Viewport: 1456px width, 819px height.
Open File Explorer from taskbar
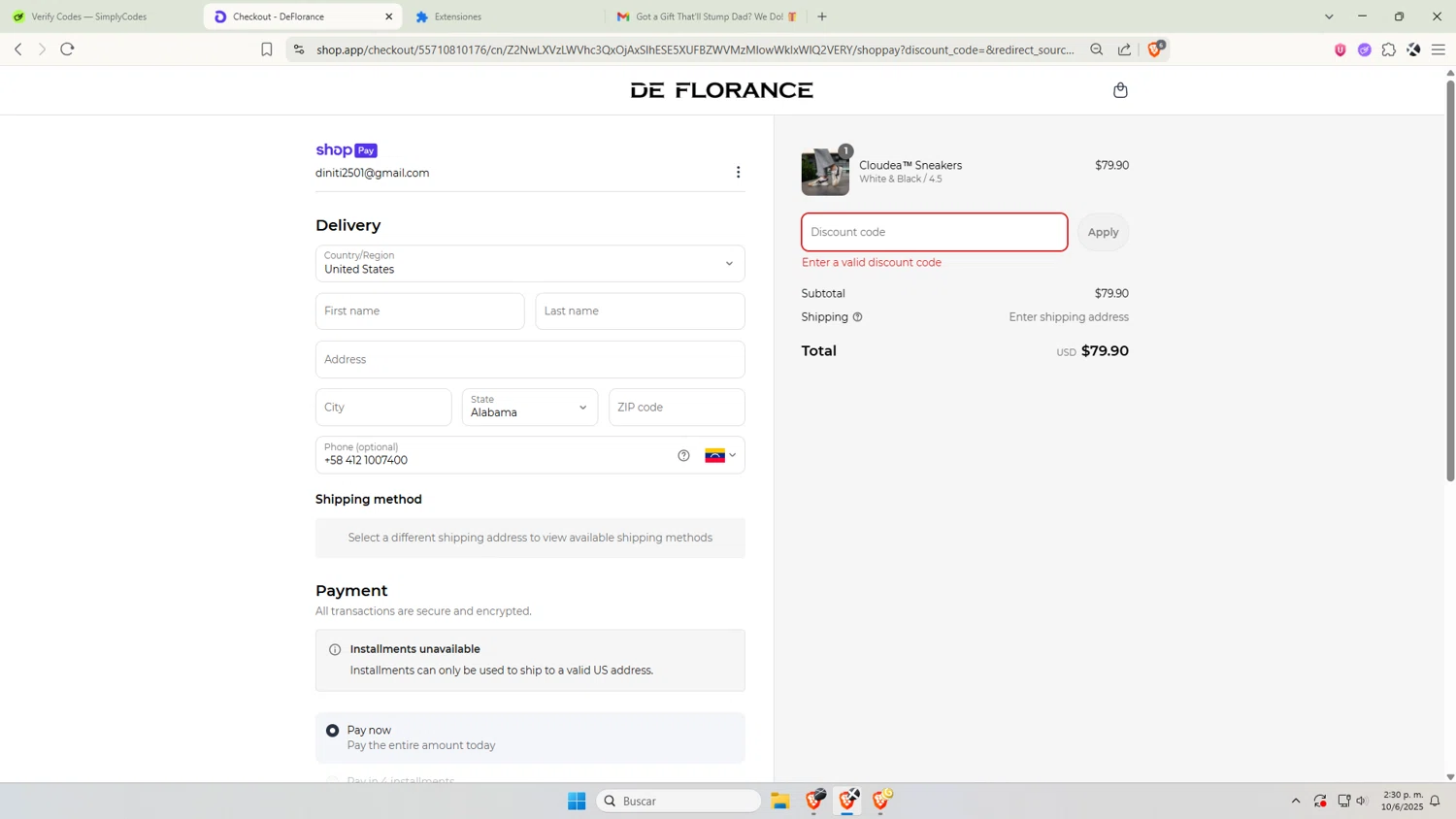click(x=780, y=801)
